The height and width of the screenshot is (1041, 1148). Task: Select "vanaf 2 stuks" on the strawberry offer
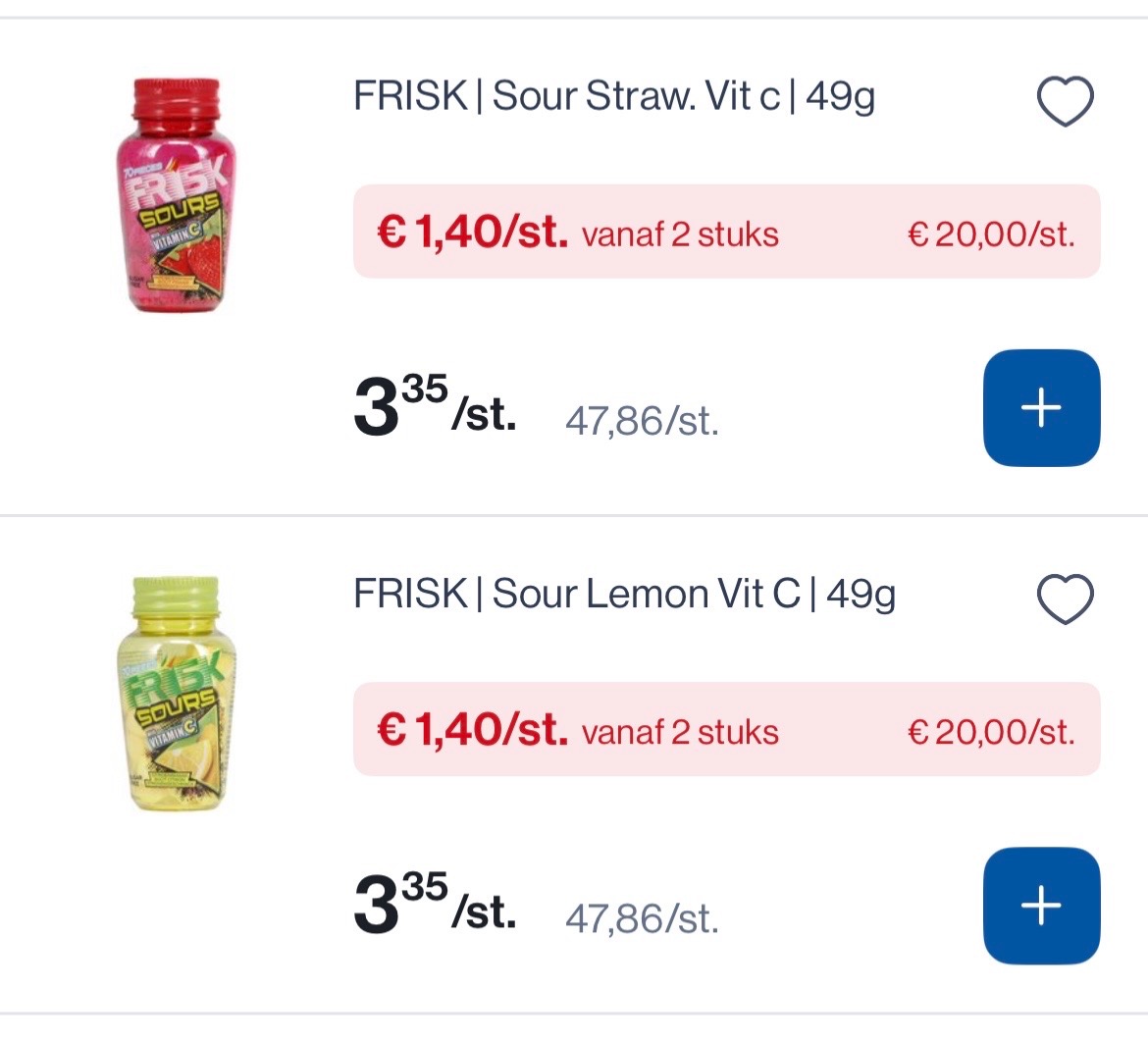pos(680,235)
